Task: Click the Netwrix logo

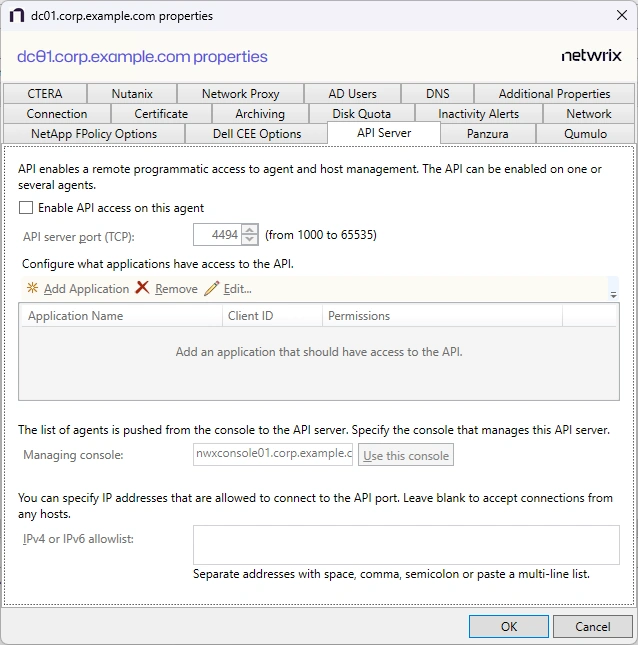Action: (591, 56)
